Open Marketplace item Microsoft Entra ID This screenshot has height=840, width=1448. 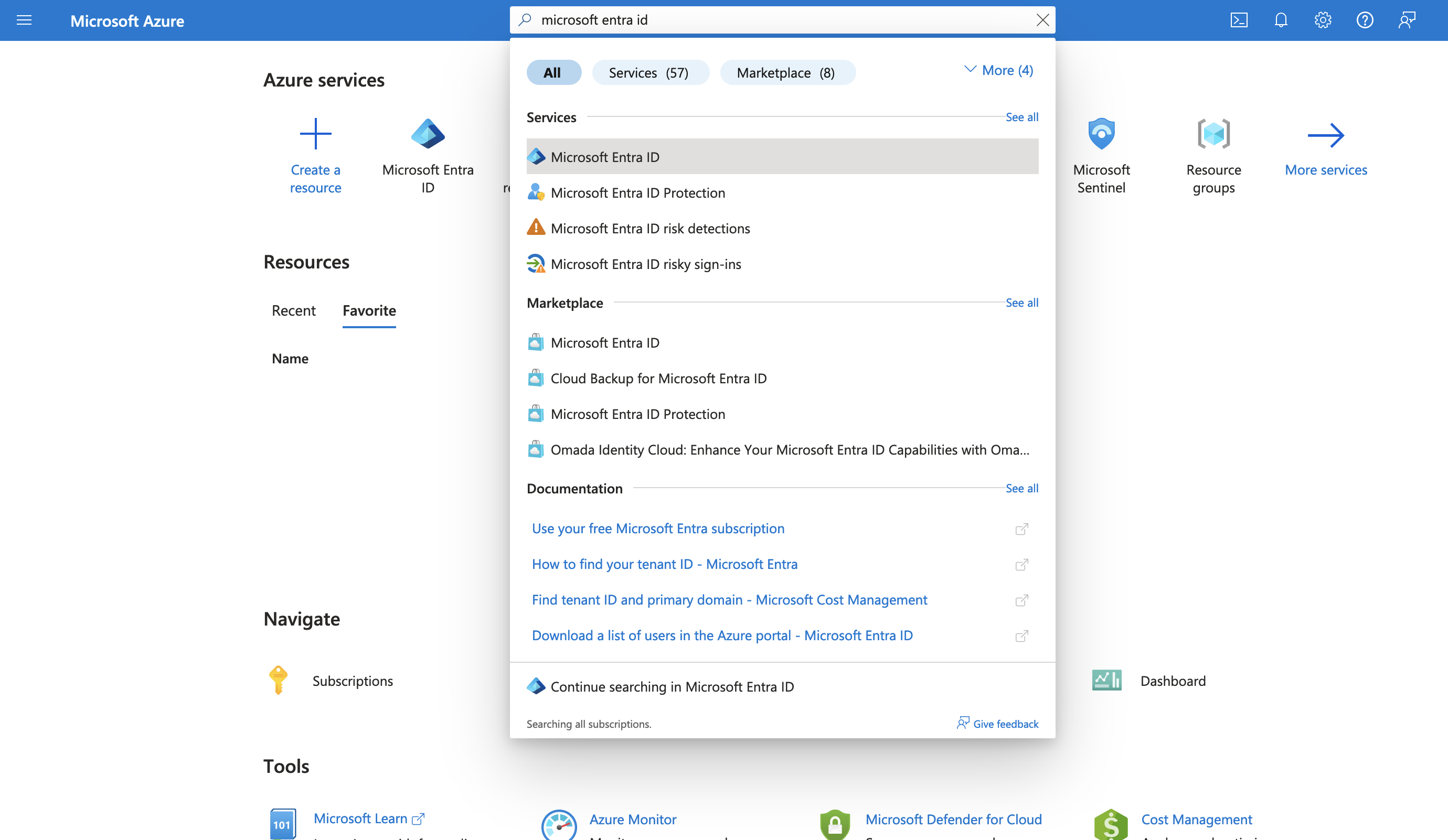tap(782, 343)
